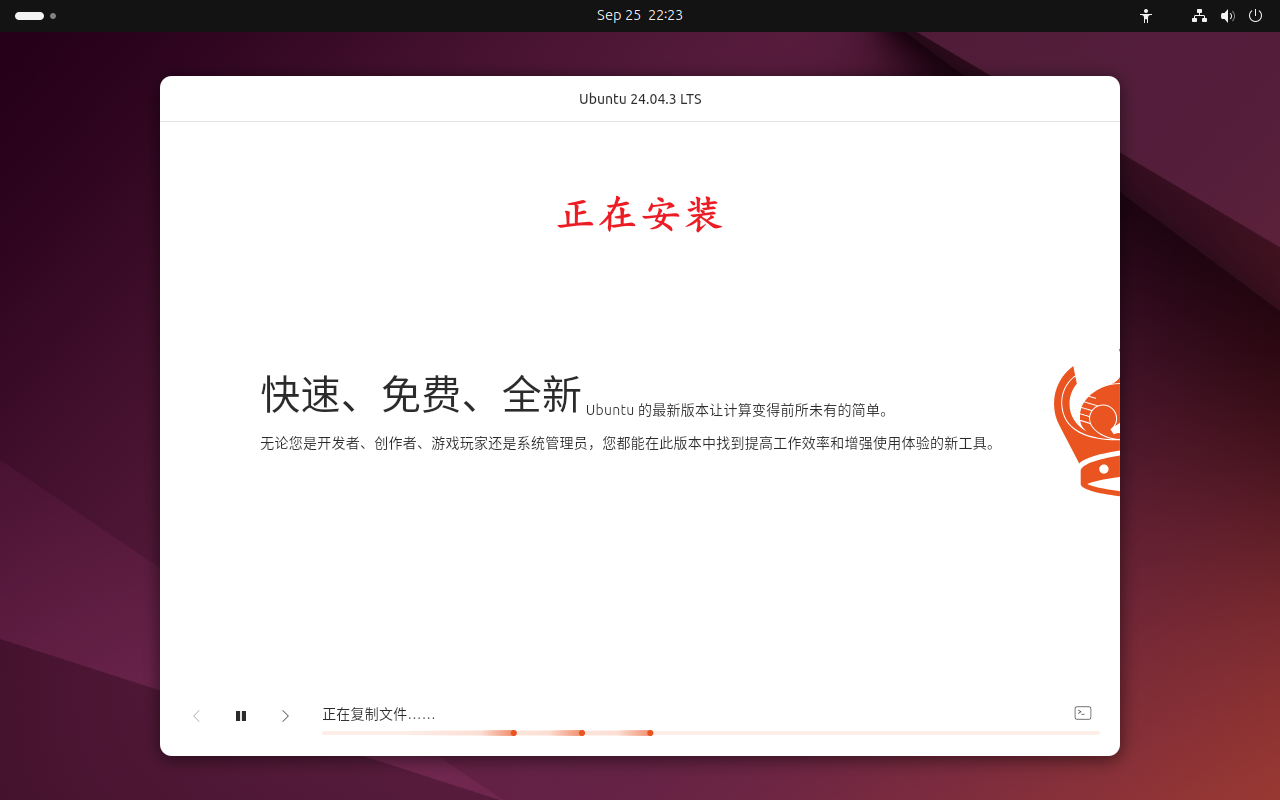Click the paragraph starting with 无论您是开发者

point(629,443)
